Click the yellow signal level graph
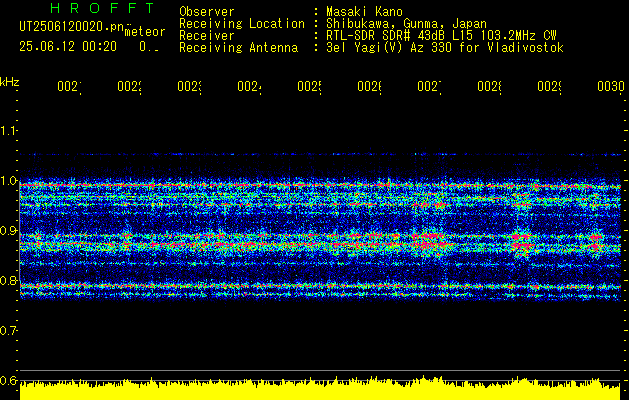The width and height of the screenshot is (629, 400). [x=320, y=388]
